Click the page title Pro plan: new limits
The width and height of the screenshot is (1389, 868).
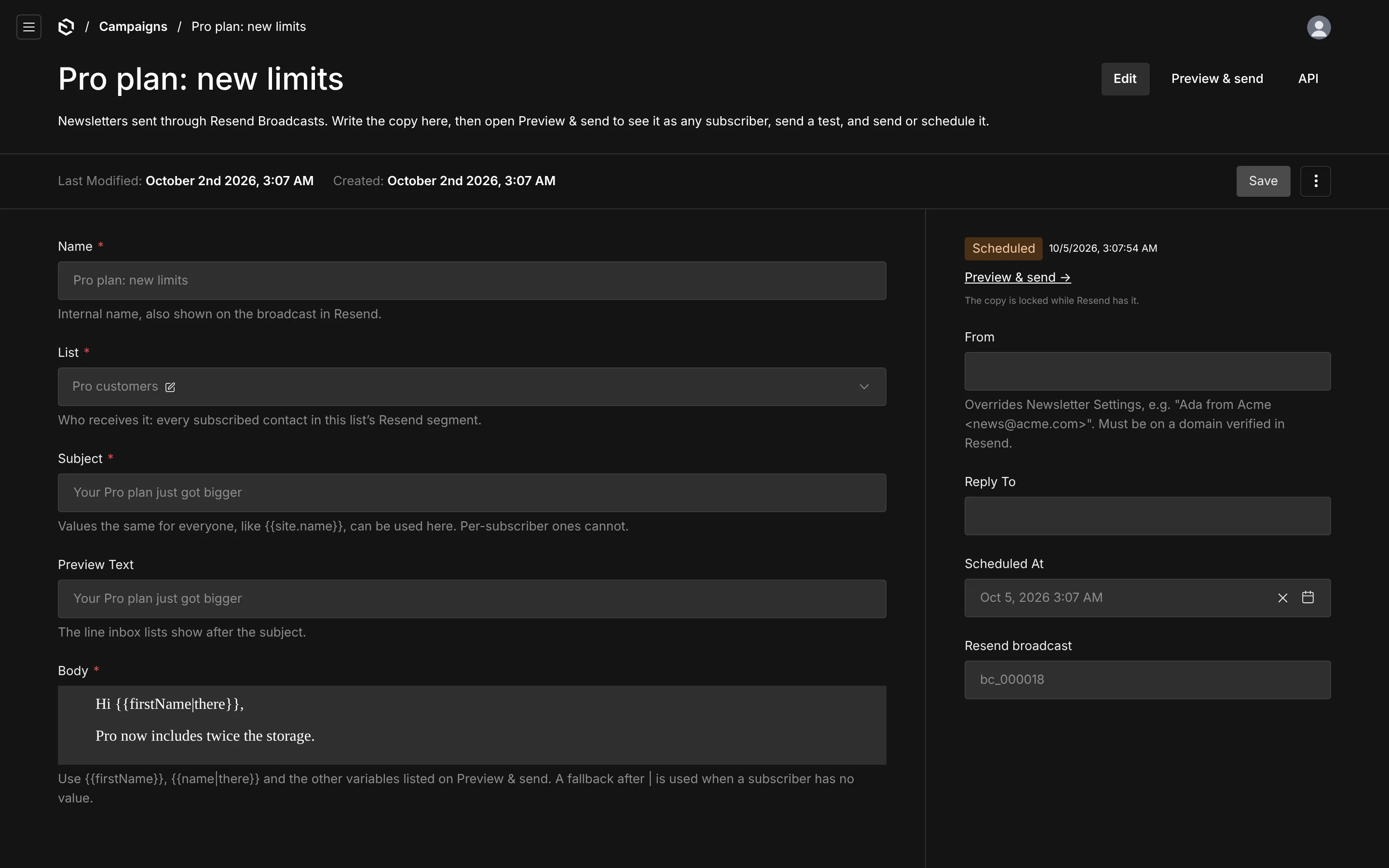coord(201,79)
